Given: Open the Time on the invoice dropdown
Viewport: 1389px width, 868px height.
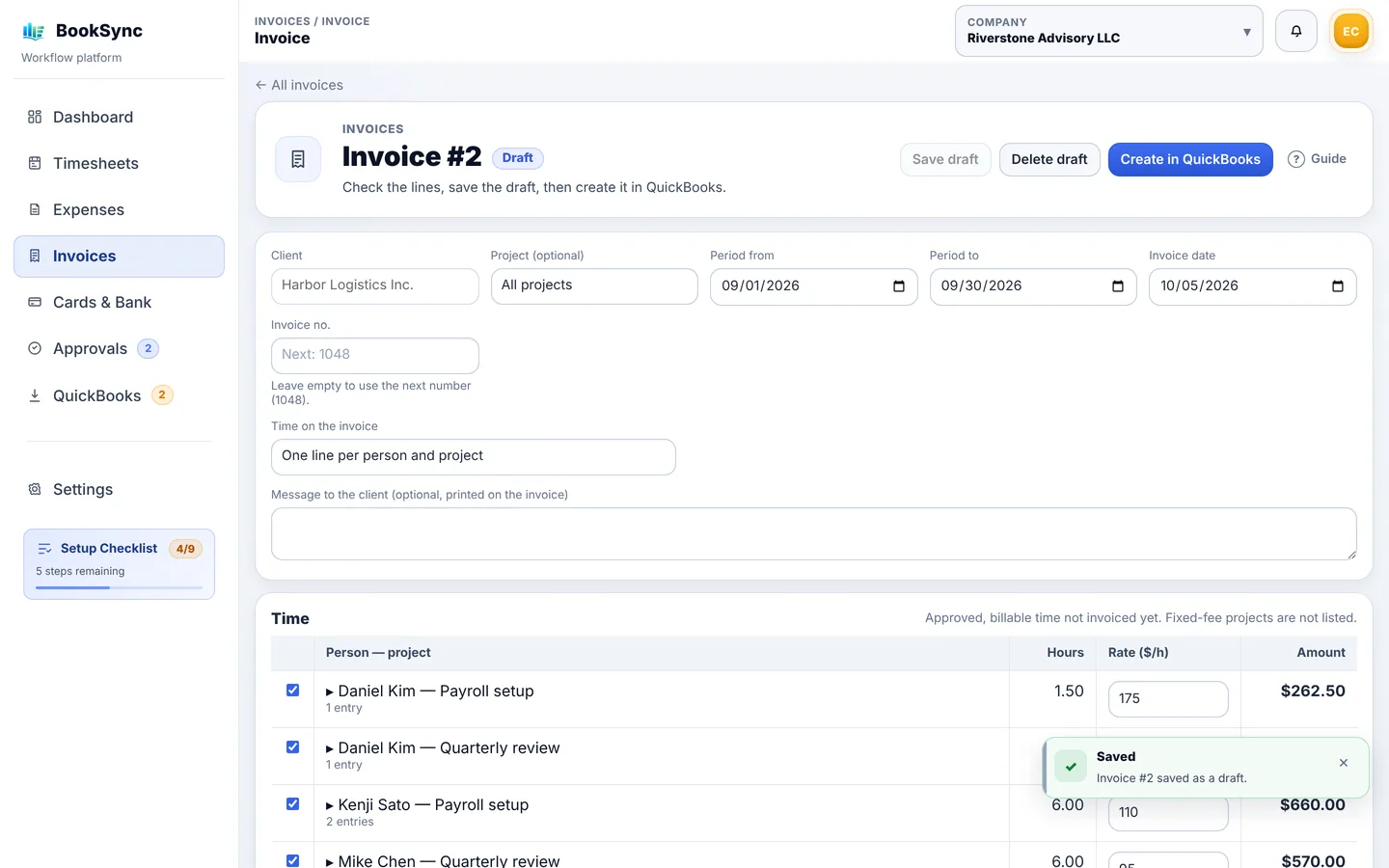Looking at the screenshot, I should coord(474,457).
